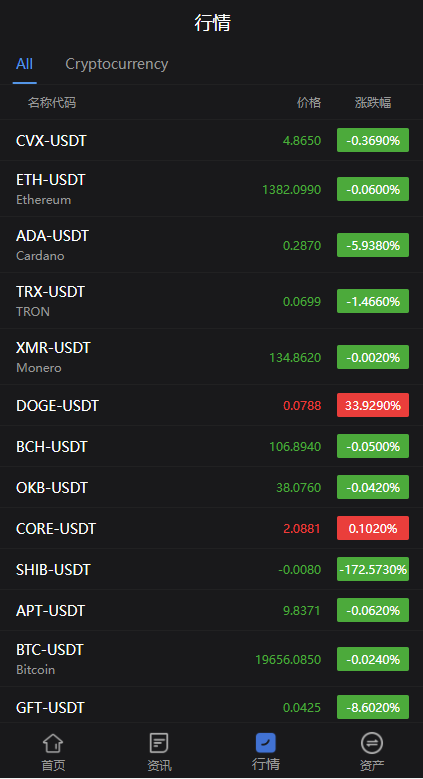Sort by the 价格 column header
Viewport: 423px width, 779px height.
pyautogui.click(x=309, y=102)
